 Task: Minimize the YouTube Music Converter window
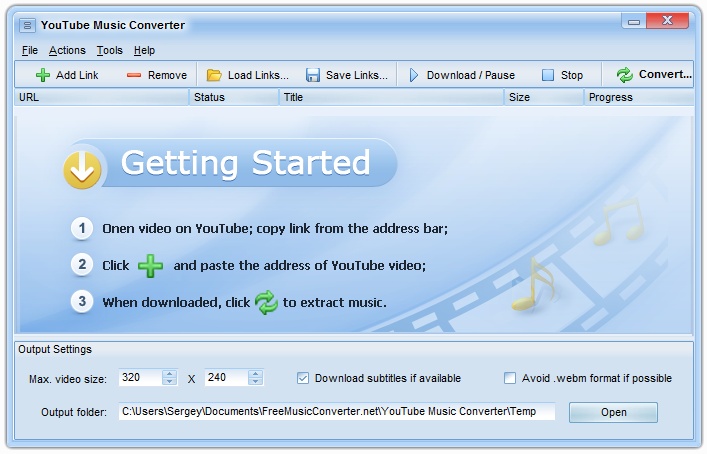[634, 21]
